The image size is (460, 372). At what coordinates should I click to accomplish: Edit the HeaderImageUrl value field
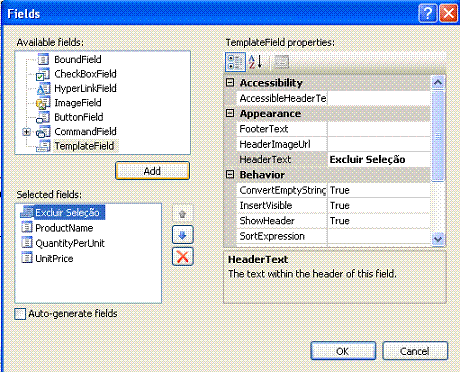[x=379, y=144]
